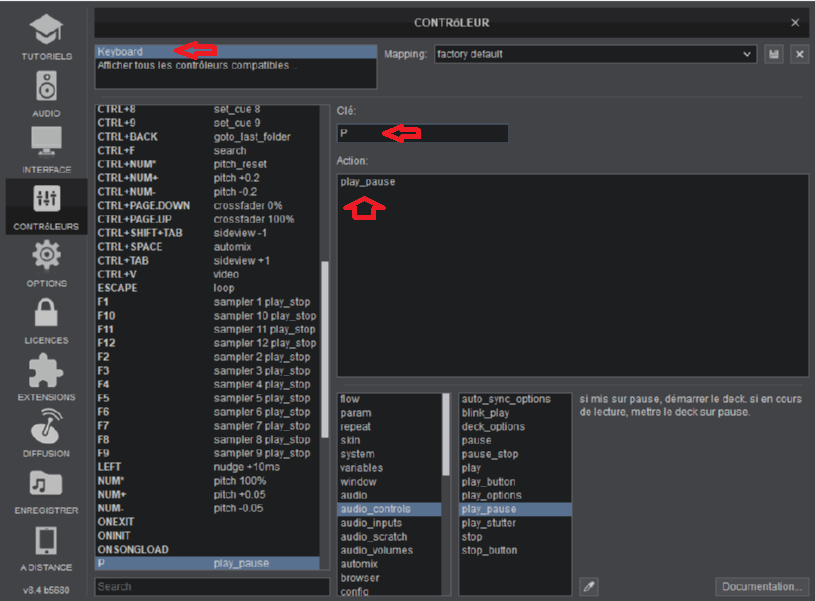Open the Options gear icon
This screenshot has height=601, width=815.
[46, 257]
